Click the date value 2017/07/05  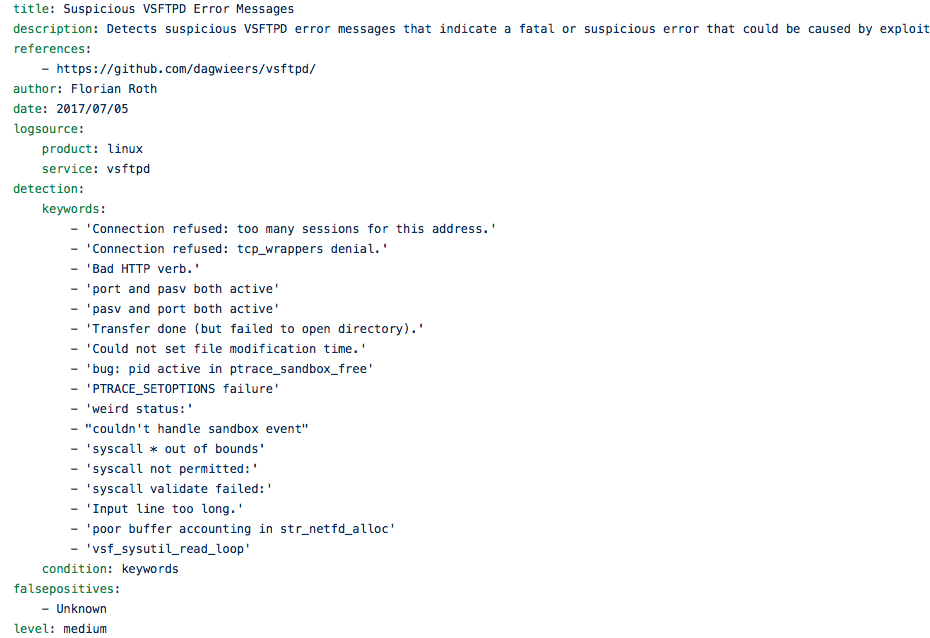[92, 109]
